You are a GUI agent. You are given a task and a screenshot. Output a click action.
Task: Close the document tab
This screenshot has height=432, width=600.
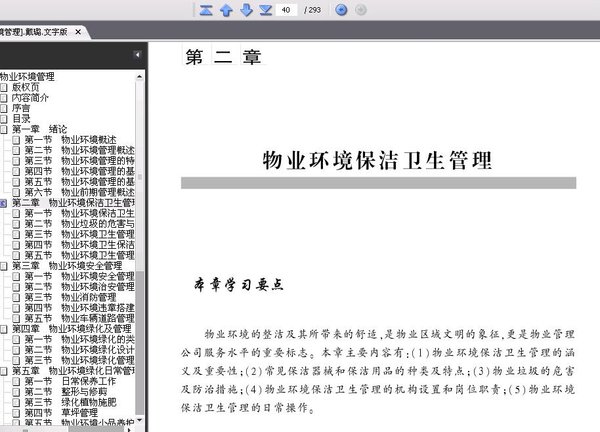click(x=78, y=32)
